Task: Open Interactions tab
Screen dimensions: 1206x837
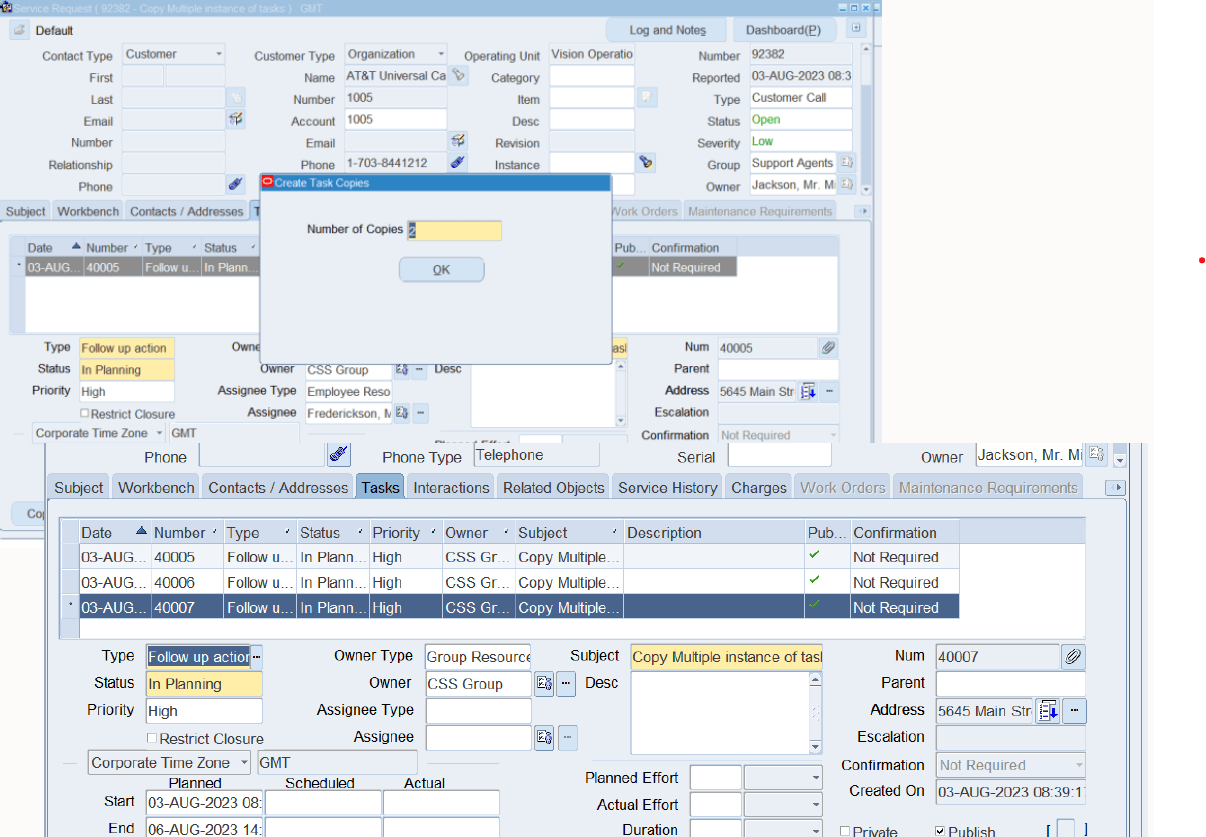Action: click(451, 487)
